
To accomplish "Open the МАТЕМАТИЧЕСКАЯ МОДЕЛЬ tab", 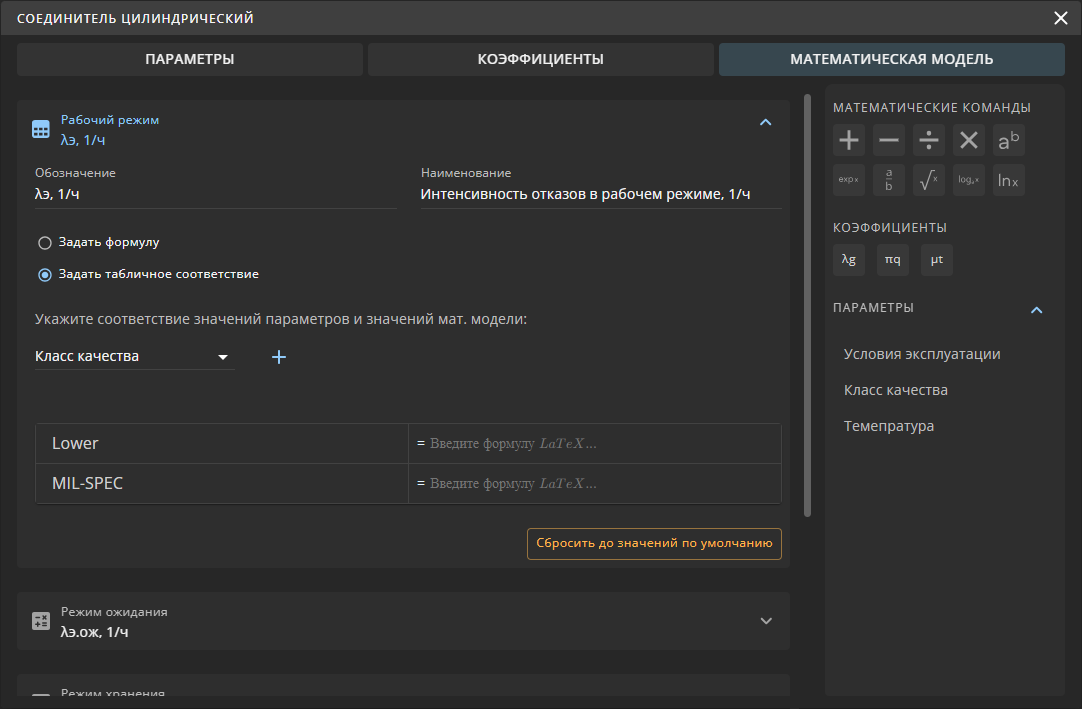I will click(x=892, y=59).
